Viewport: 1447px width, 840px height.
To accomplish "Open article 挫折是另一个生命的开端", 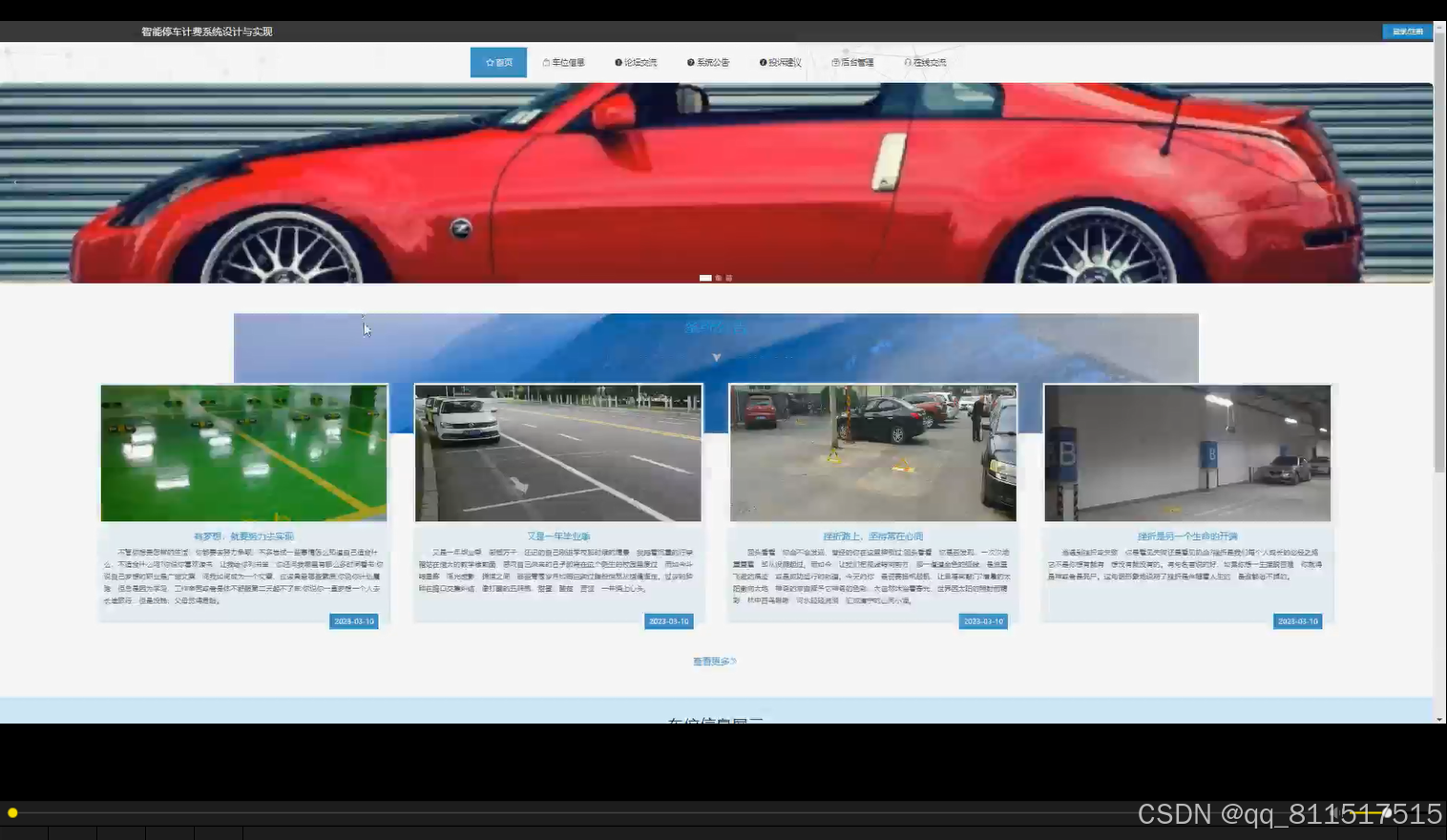I will pos(1187,536).
